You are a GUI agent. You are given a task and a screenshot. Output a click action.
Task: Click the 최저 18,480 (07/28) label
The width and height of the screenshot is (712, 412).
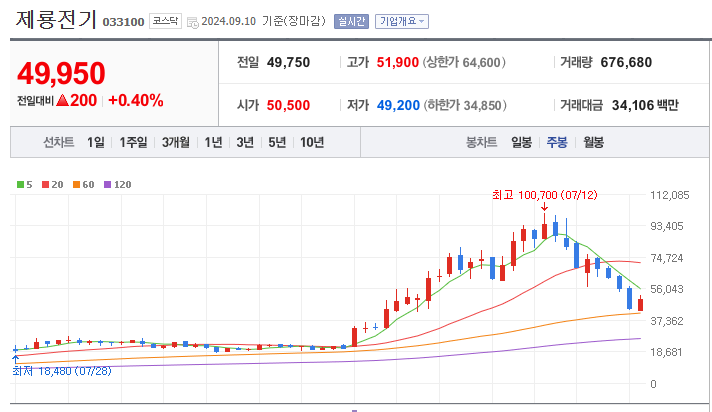pos(62,371)
